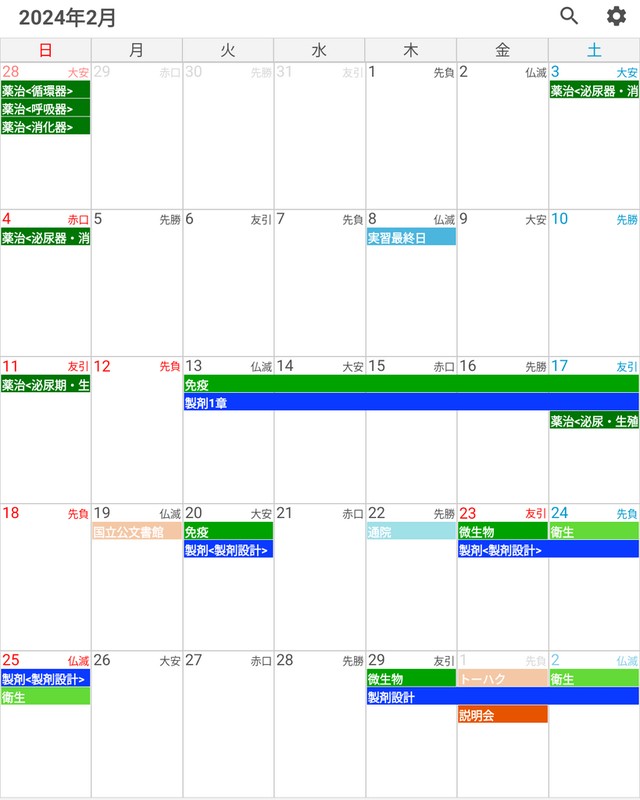This screenshot has width=640, height=800.
Task: Select the 土 (Saturday) column header
Action: click(594, 50)
